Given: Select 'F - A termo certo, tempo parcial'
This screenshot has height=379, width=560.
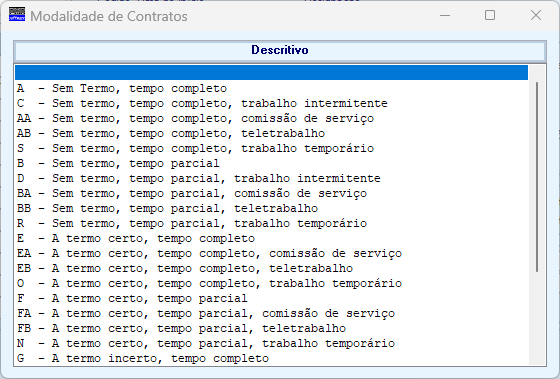Looking at the screenshot, I should (x=271, y=298).
